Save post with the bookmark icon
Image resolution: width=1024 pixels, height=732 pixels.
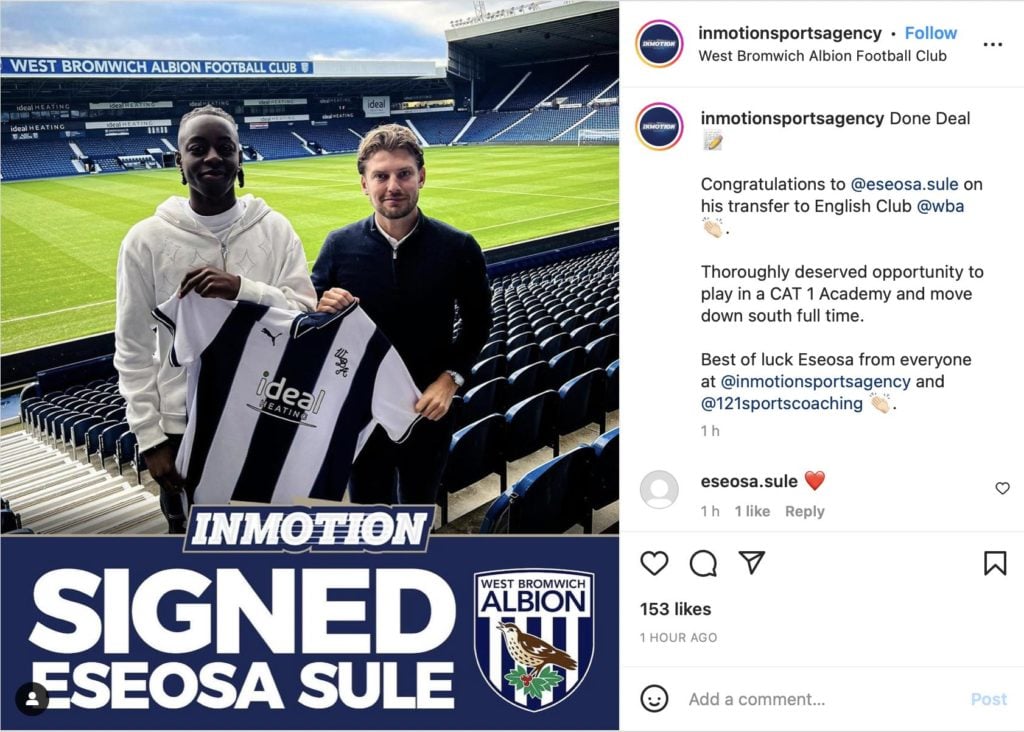[995, 563]
